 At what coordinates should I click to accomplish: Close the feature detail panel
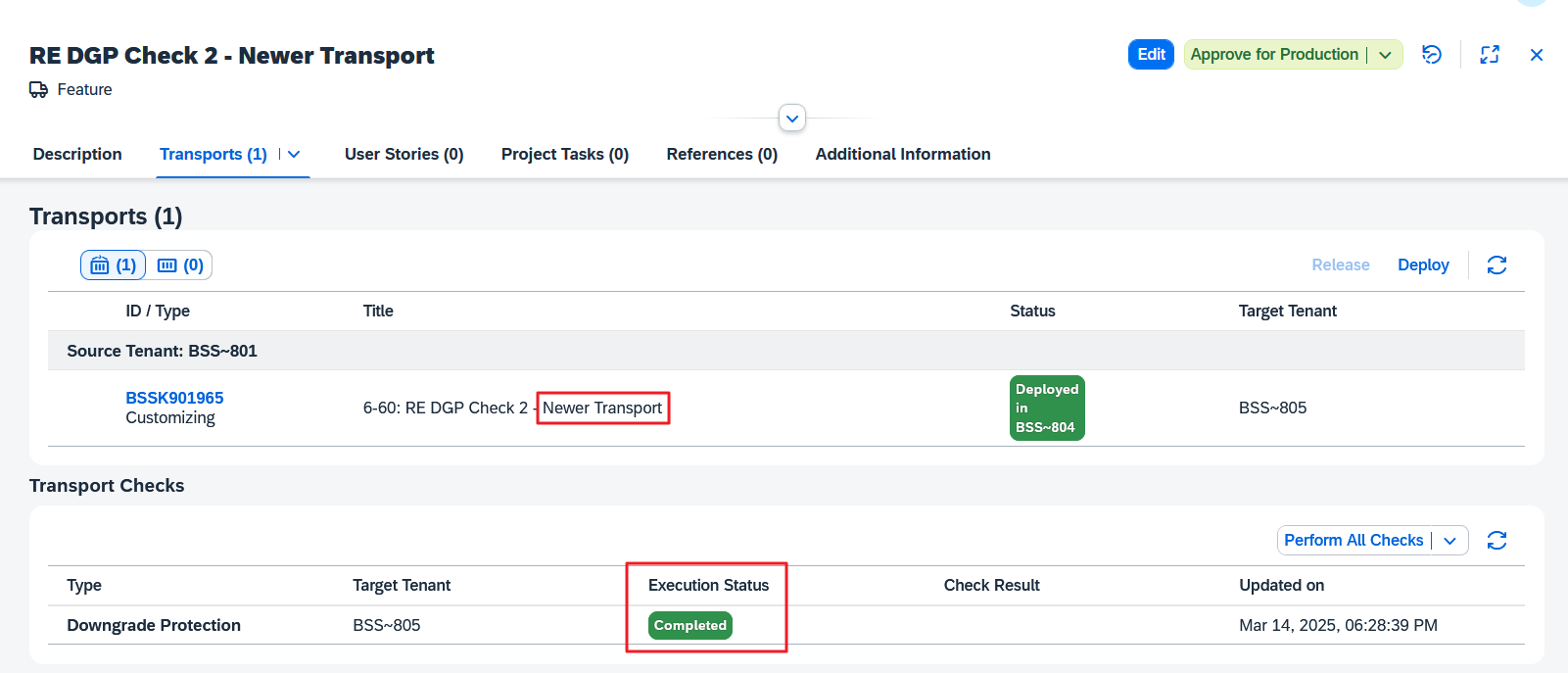click(1536, 55)
